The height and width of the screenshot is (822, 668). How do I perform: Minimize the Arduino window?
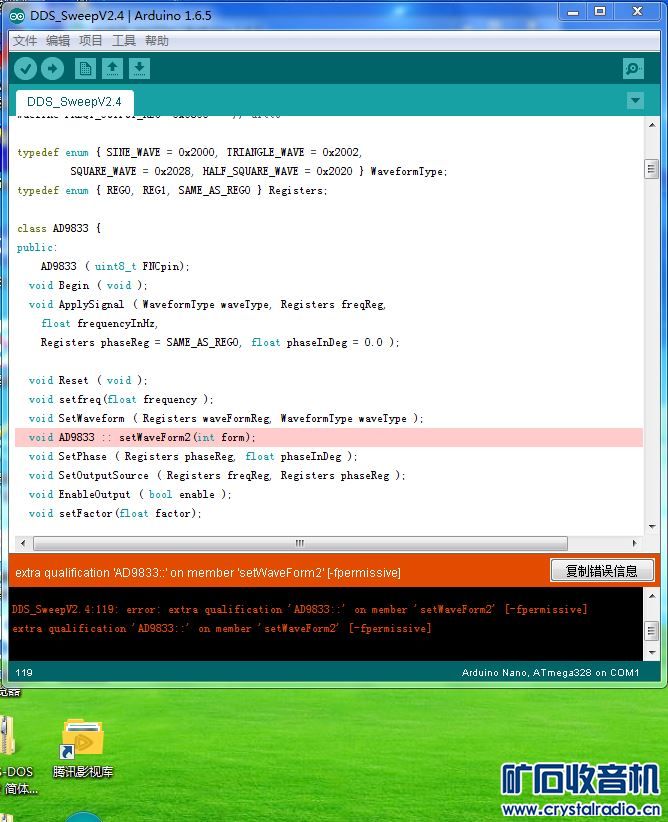[573, 12]
